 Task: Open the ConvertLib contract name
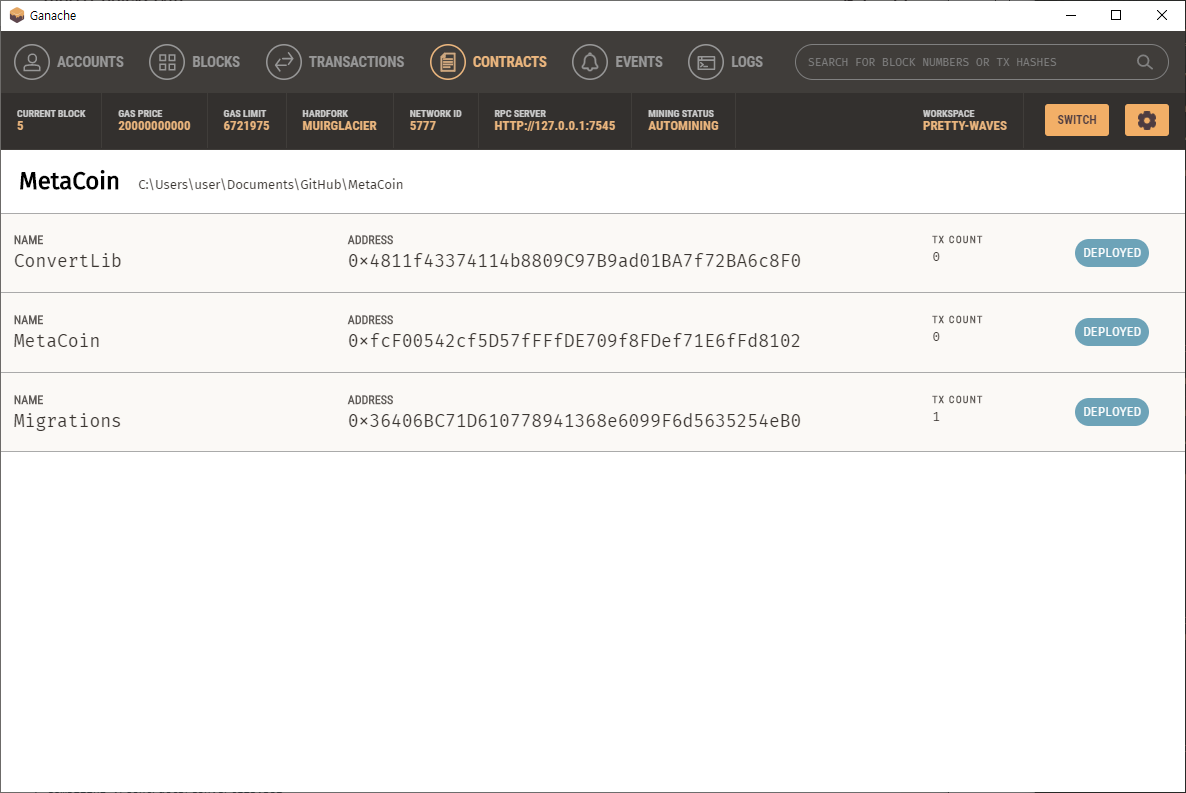point(67,261)
